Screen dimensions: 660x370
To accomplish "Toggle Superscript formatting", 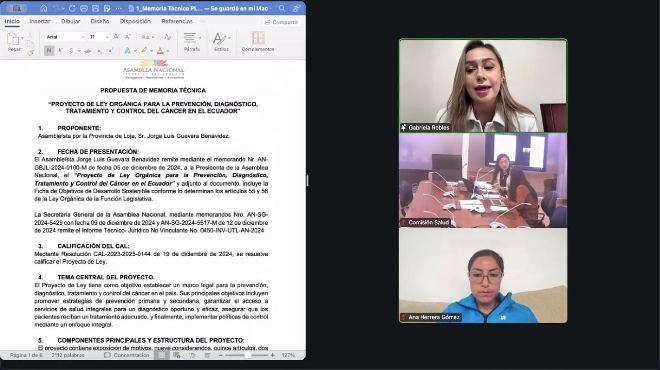I will click(x=110, y=51).
